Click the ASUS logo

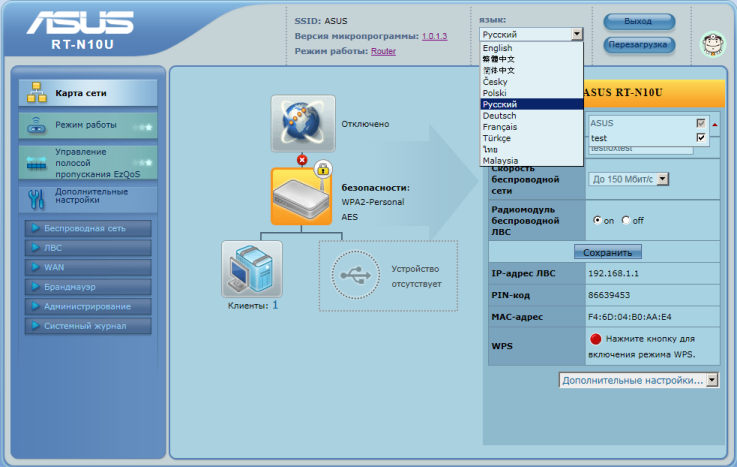(x=80, y=23)
